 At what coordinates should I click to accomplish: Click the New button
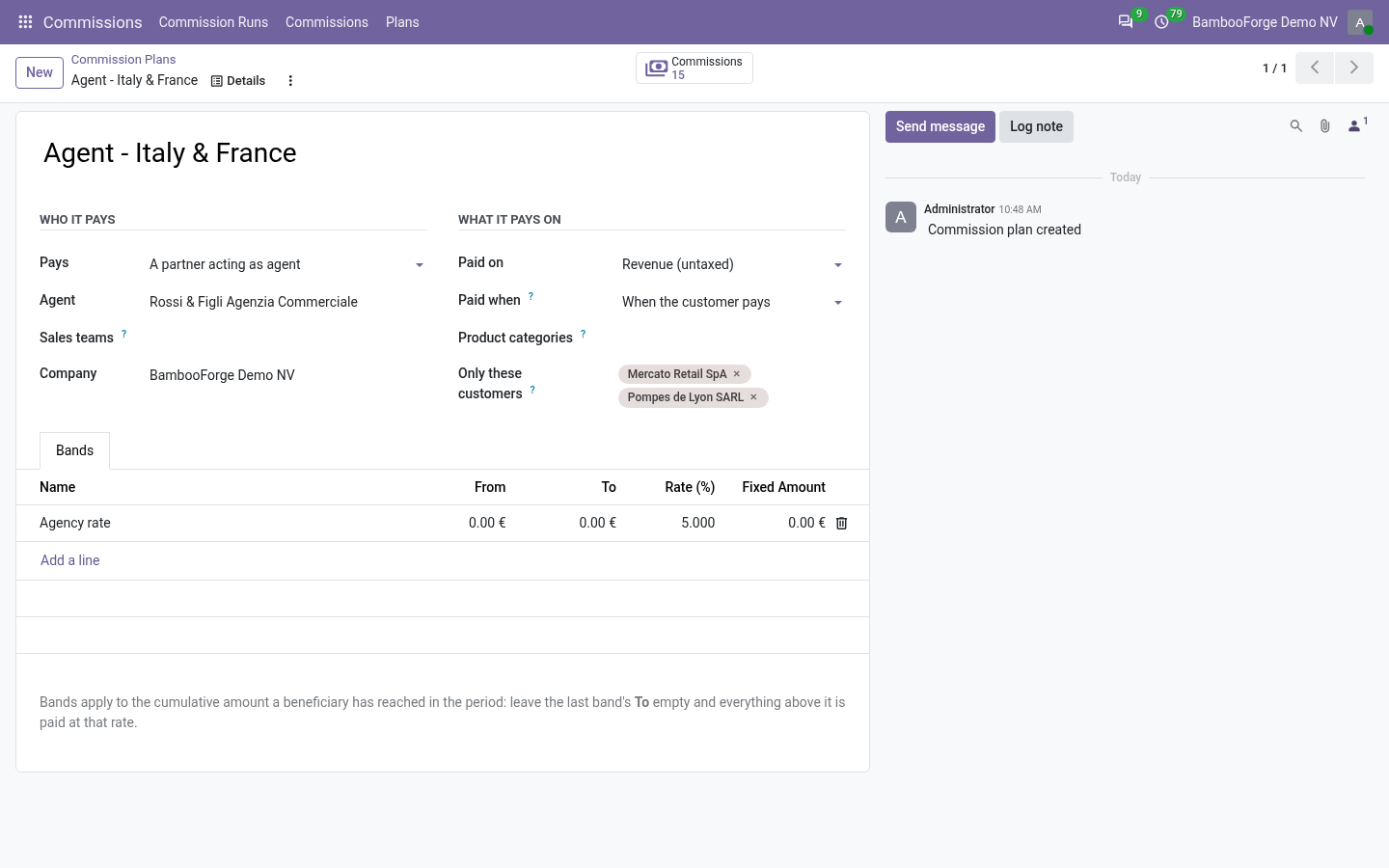pos(40,72)
